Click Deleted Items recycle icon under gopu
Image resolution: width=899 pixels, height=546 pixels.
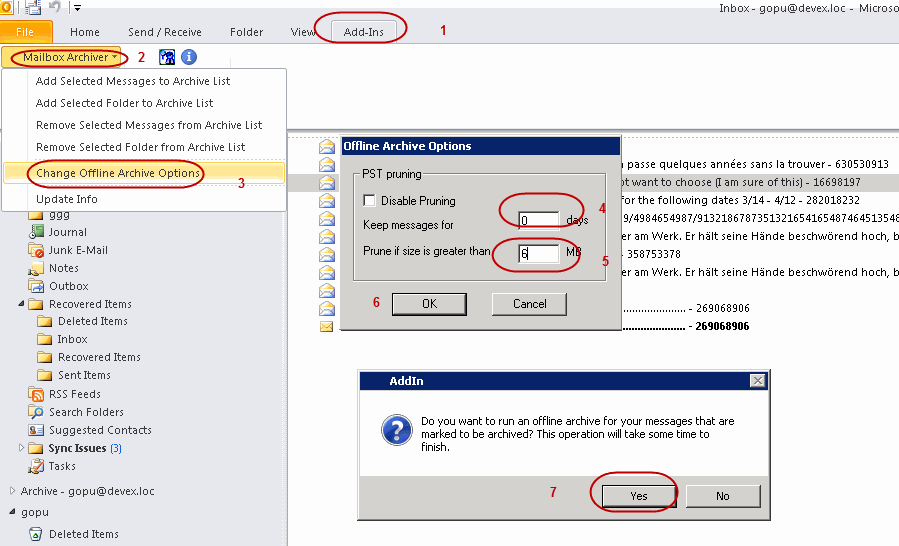(x=36, y=534)
